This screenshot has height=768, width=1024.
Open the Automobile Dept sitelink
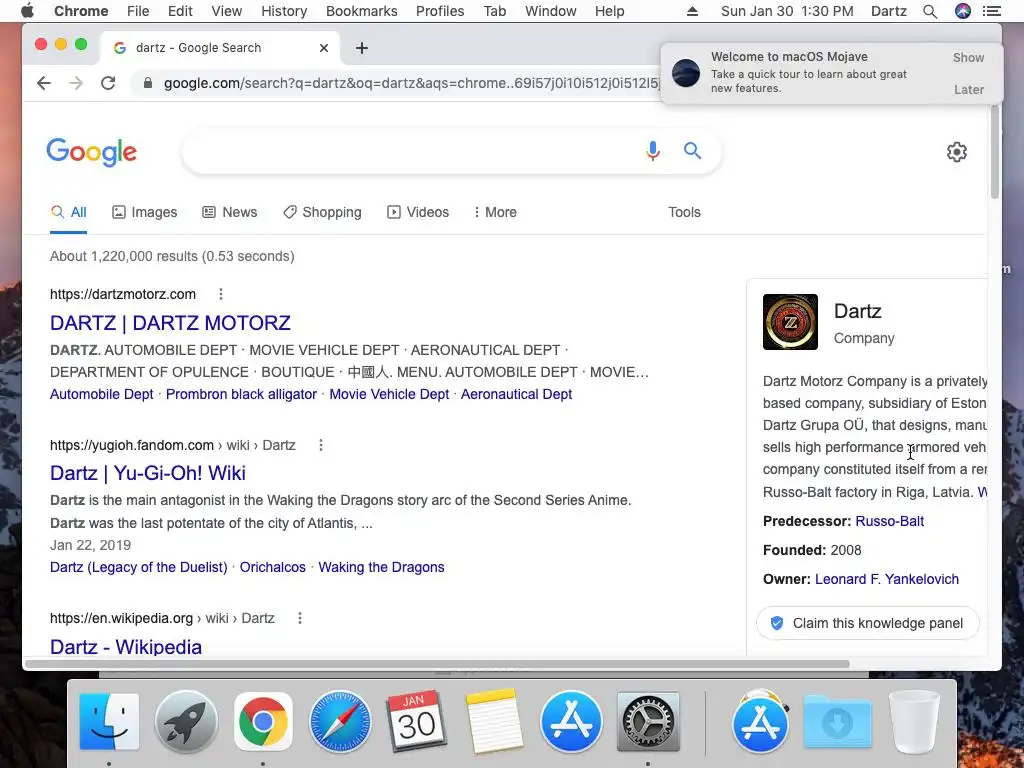pyautogui.click(x=102, y=394)
